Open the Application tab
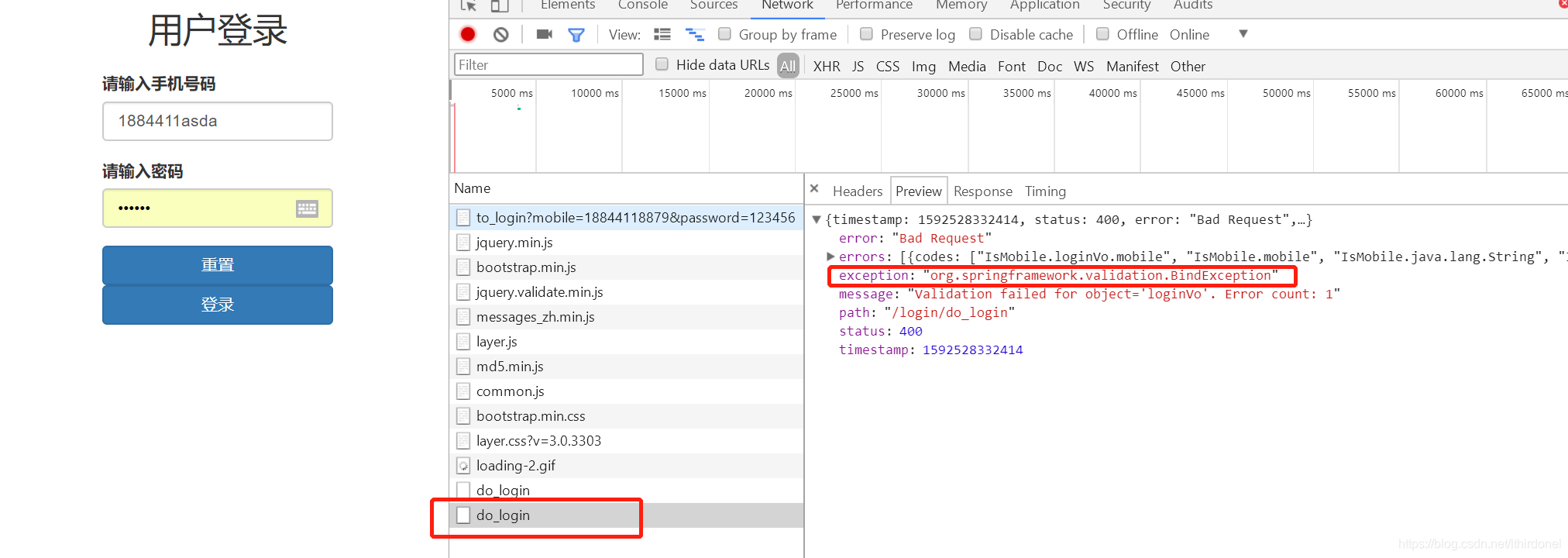 pos(1044,5)
